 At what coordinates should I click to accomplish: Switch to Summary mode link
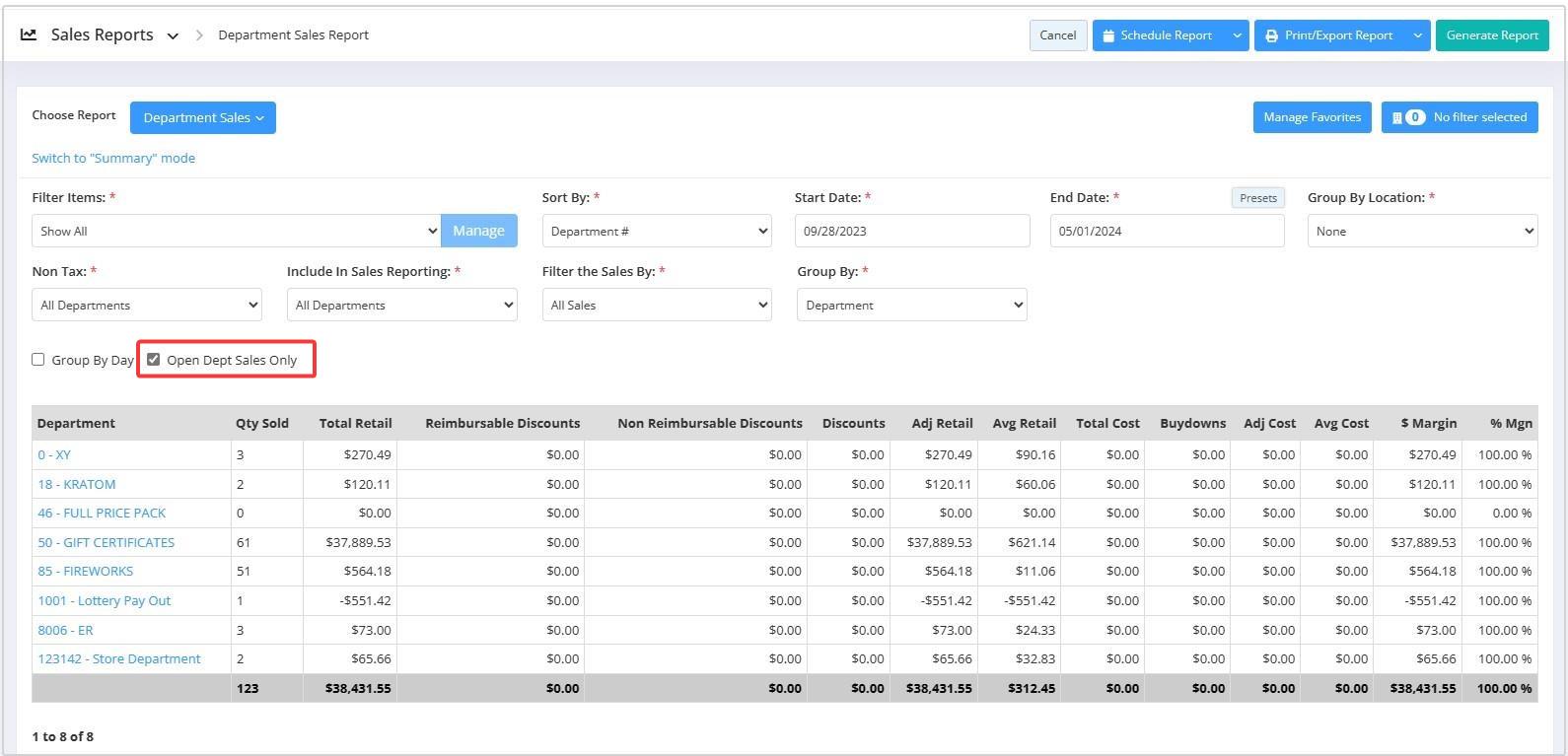[x=113, y=158]
